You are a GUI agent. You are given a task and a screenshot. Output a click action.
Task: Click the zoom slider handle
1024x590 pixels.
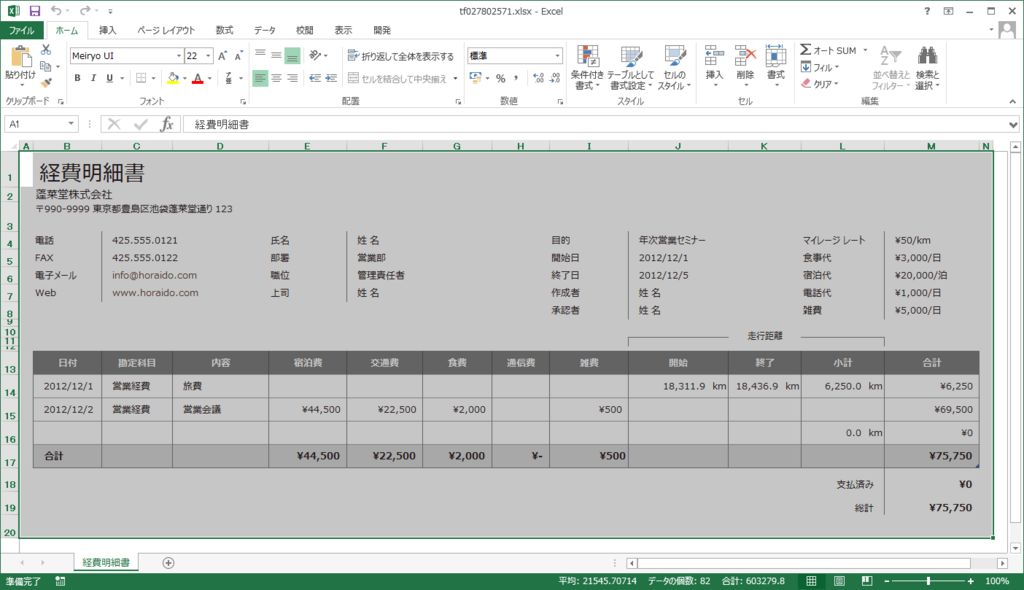pos(928,581)
